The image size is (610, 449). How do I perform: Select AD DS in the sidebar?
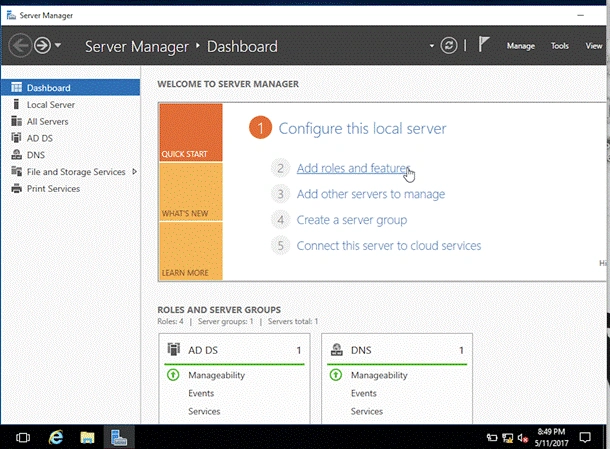point(70,138)
